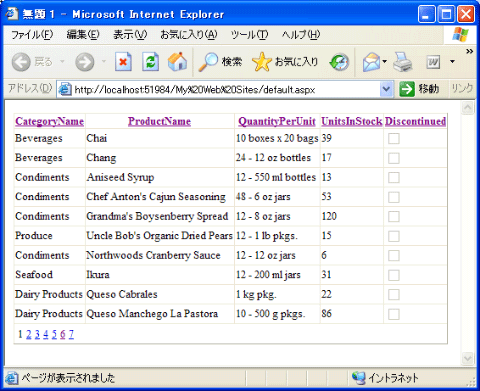This screenshot has width=480, height=391.
Task: Click the Forward navigation arrow icon
Action: click(85, 62)
